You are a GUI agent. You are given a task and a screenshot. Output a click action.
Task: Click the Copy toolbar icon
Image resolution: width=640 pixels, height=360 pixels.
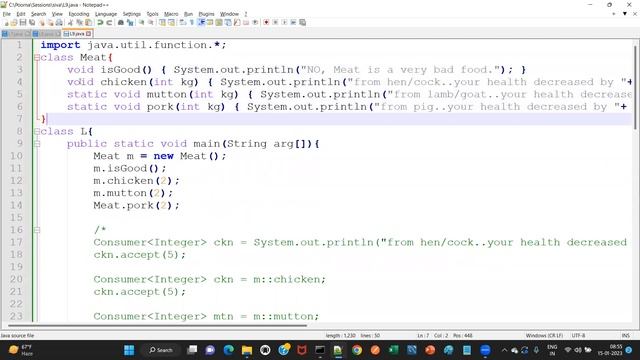tap(79, 22)
